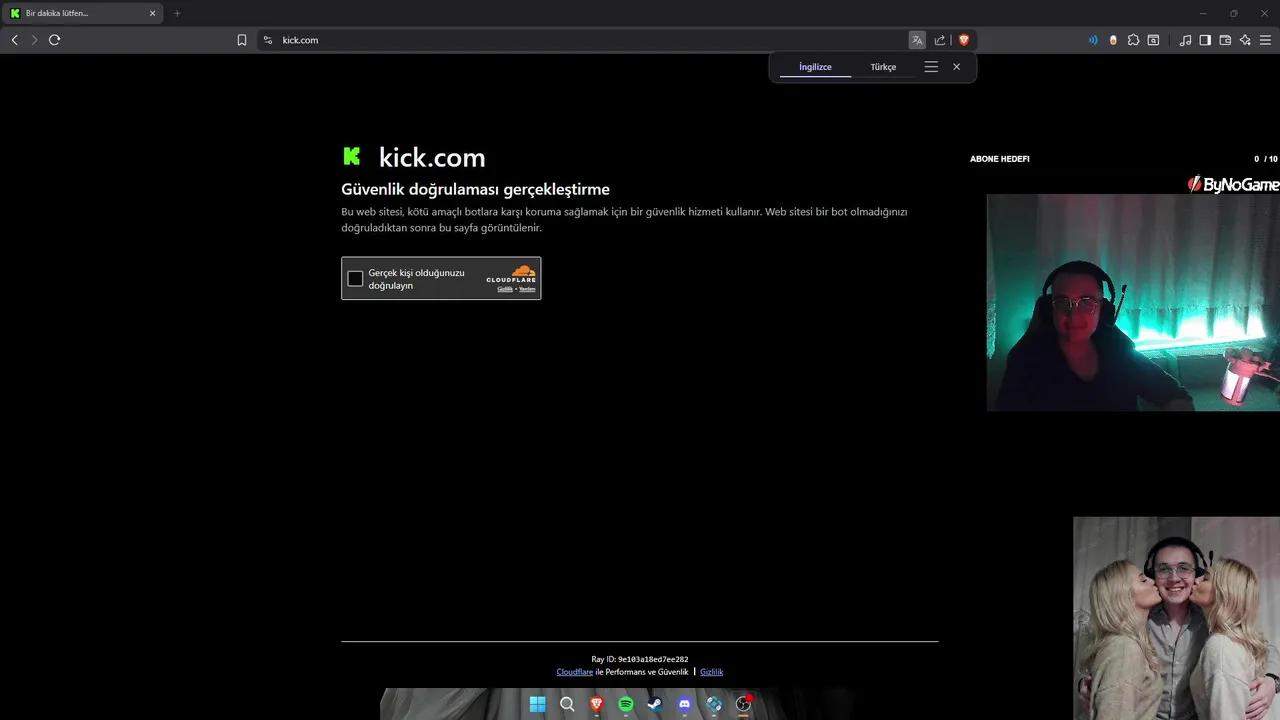Share this page using the share icon
Image resolution: width=1280 pixels, height=720 pixels.
point(940,40)
